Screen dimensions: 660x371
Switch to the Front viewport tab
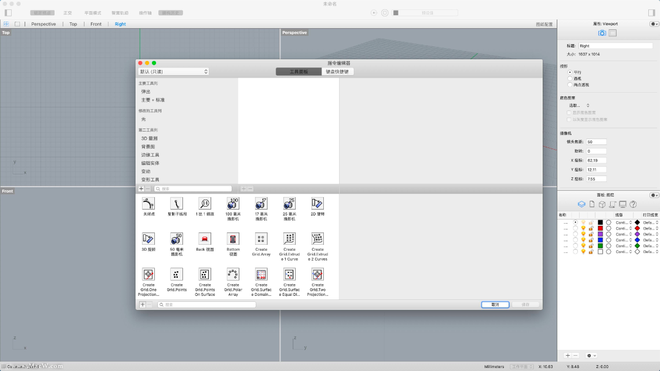[96, 24]
